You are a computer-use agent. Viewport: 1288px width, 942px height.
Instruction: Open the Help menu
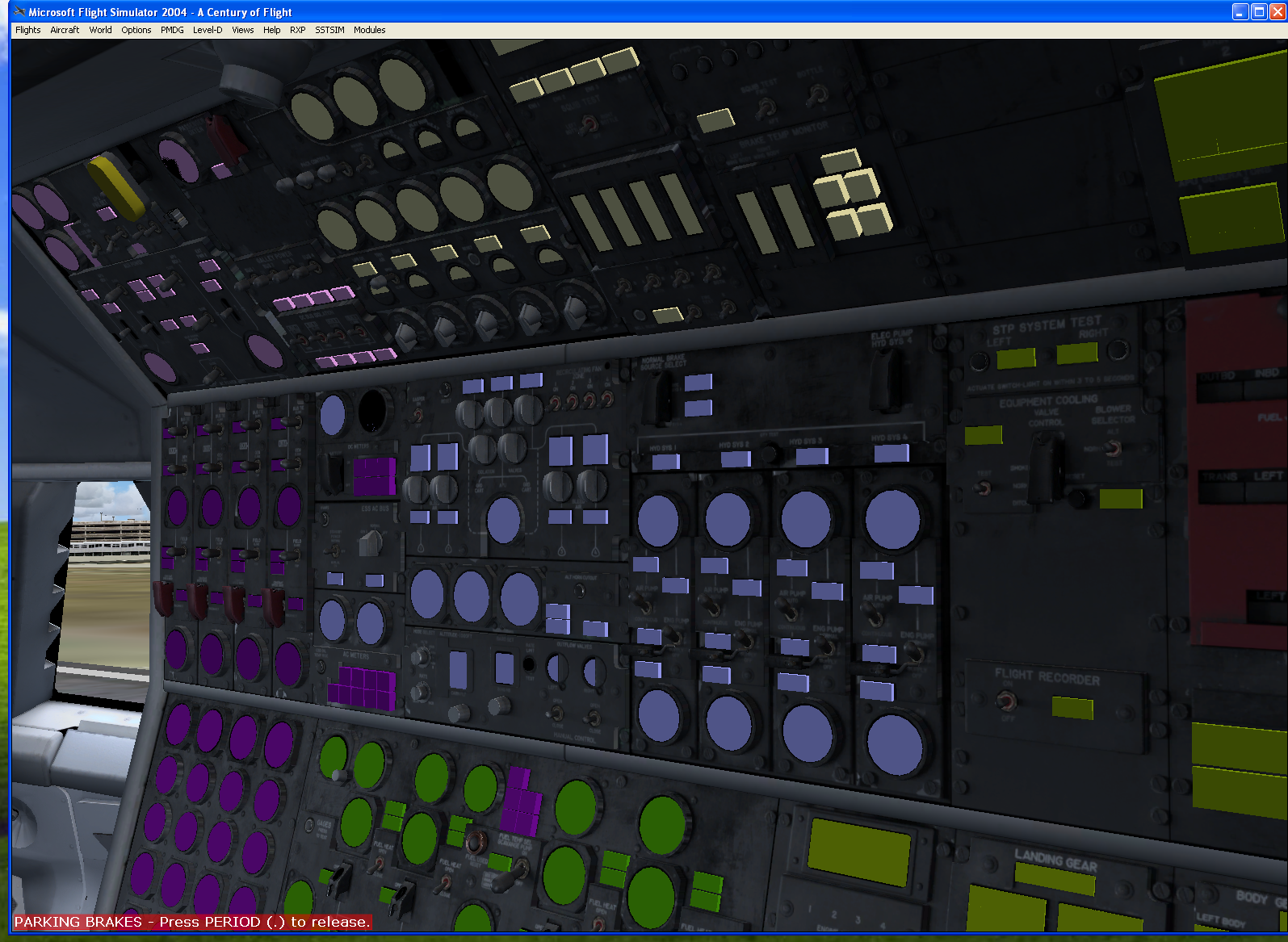pos(272,30)
